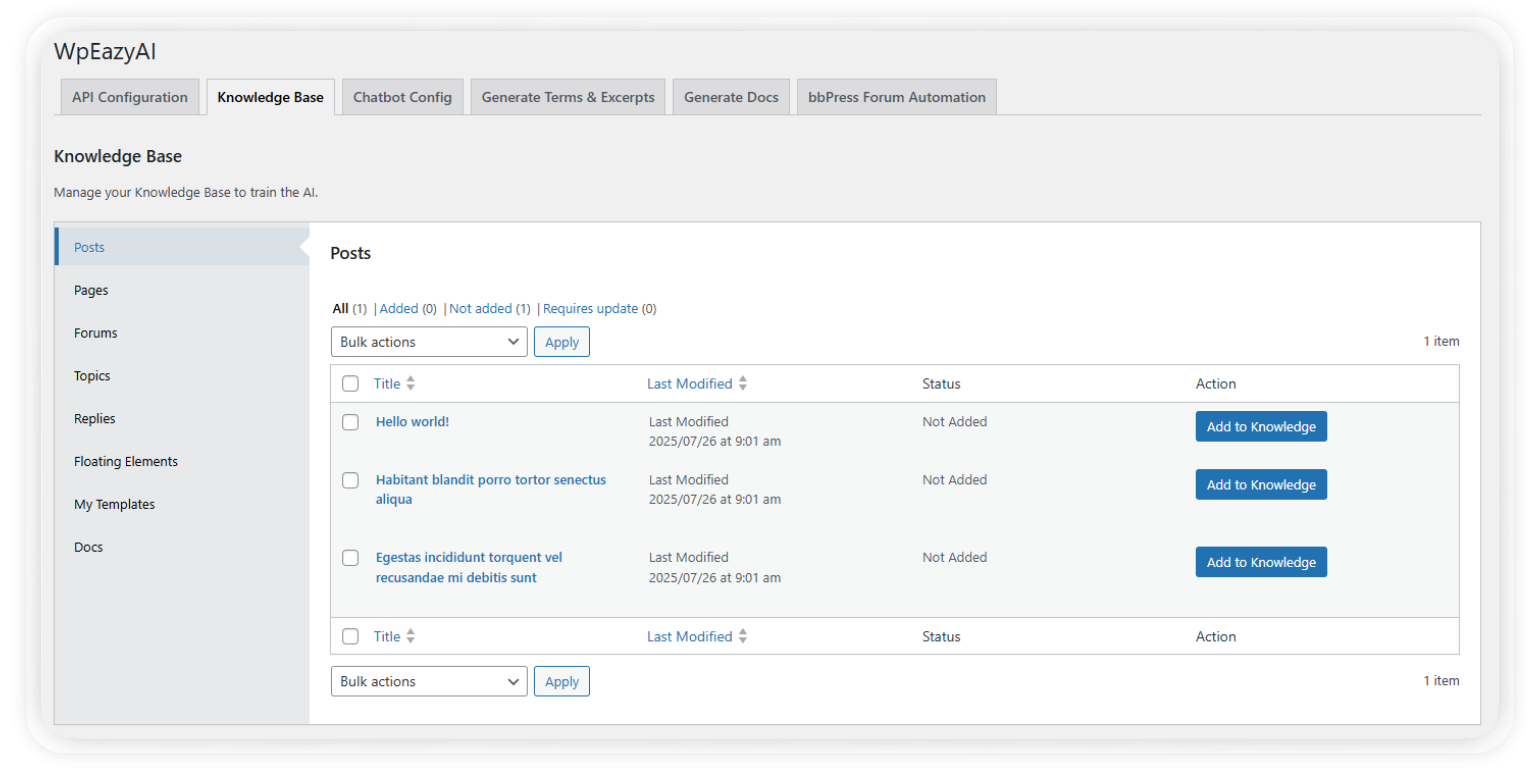This screenshot has width=1535, height=780.
Task: Add Hello world! post to Knowledge
Action: click(1260, 427)
